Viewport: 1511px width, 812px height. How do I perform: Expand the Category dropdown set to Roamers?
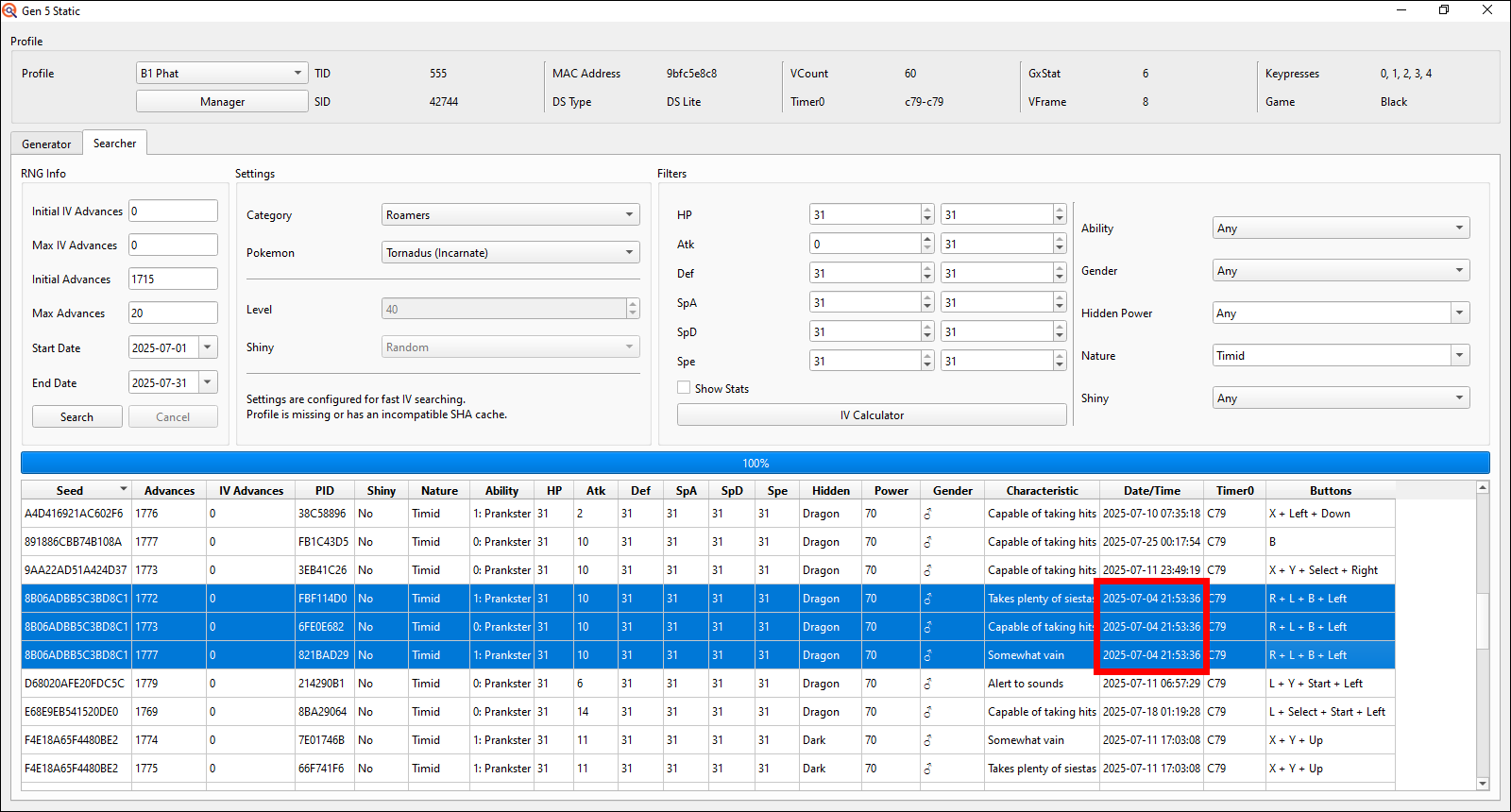click(510, 215)
